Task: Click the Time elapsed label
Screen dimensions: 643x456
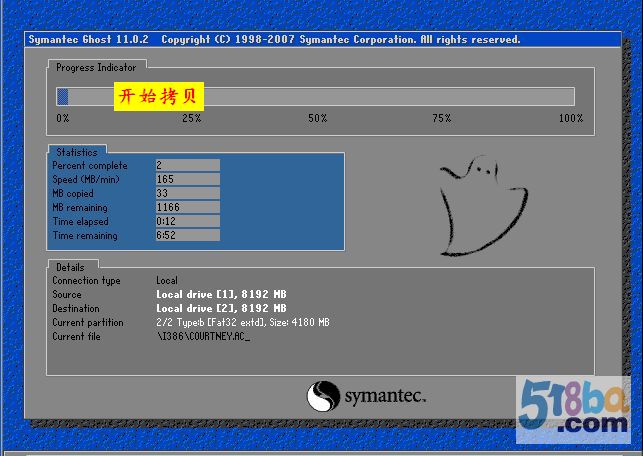Action: (x=81, y=221)
